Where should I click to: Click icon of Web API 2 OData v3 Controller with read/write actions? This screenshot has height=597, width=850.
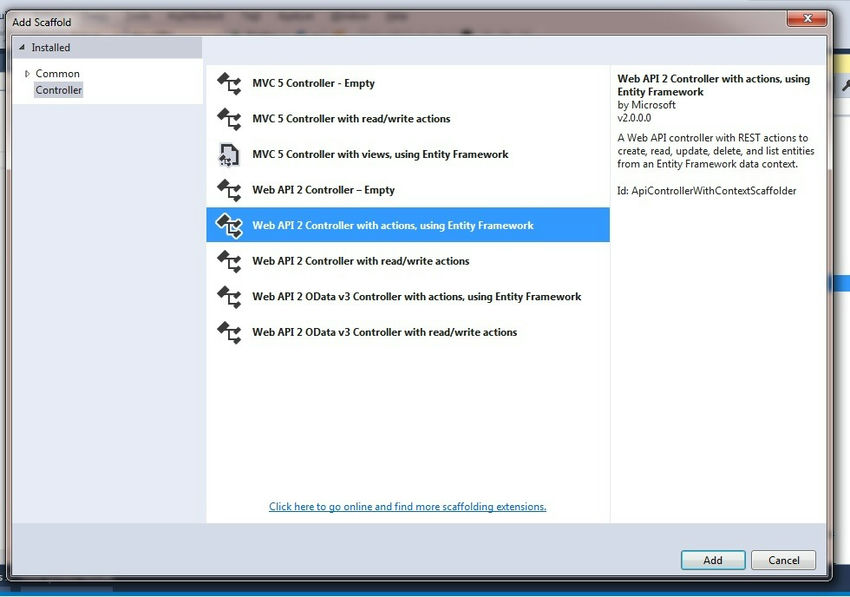(229, 332)
